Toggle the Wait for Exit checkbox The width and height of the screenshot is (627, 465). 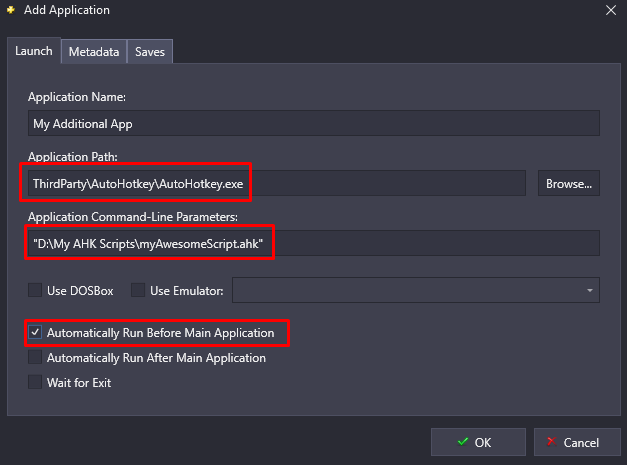click(x=37, y=382)
